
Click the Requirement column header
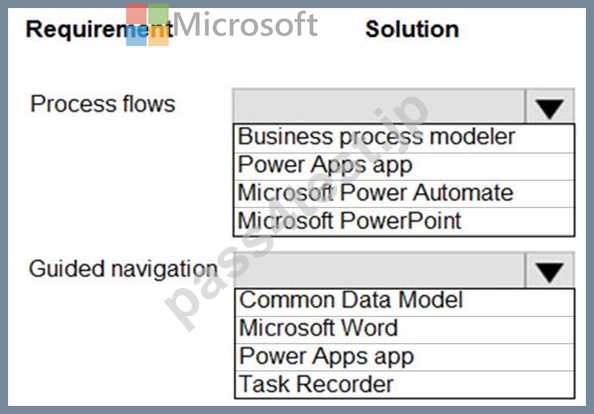(x=100, y=29)
